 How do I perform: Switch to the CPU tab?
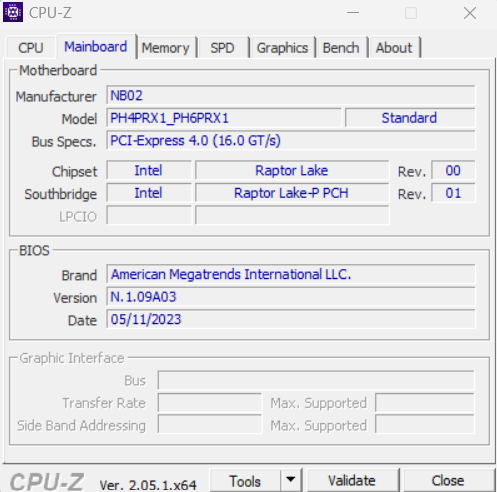(31, 48)
